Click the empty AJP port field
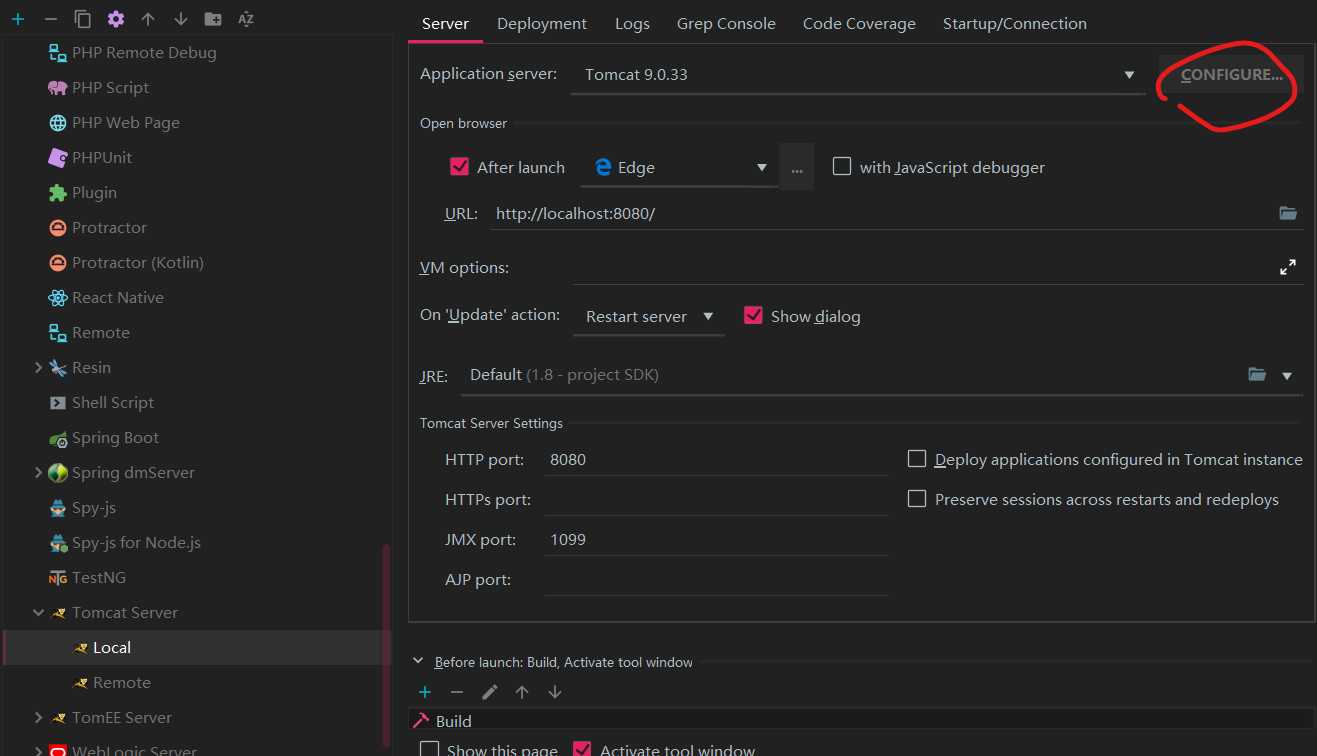Viewport: 1317px width, 756px height. 716,580
